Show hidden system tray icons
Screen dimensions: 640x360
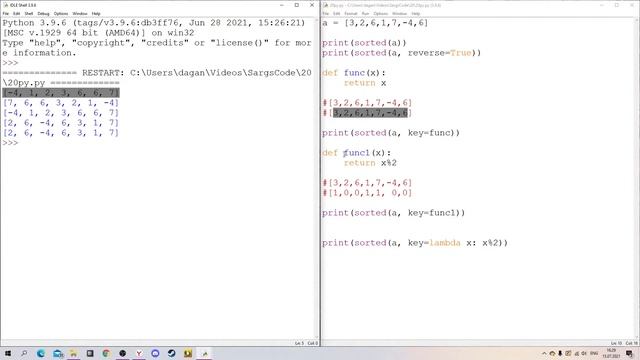(x=544, y=353)
